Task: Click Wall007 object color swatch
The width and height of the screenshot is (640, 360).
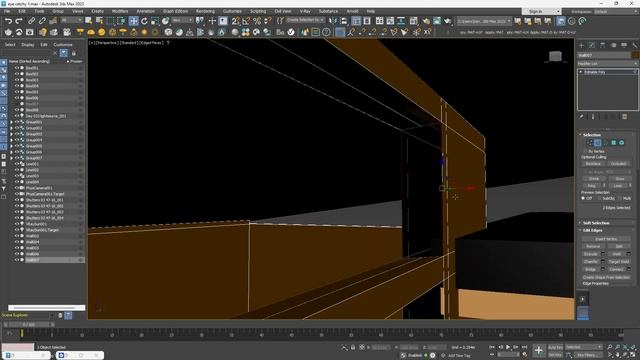Action: point(635,55)
